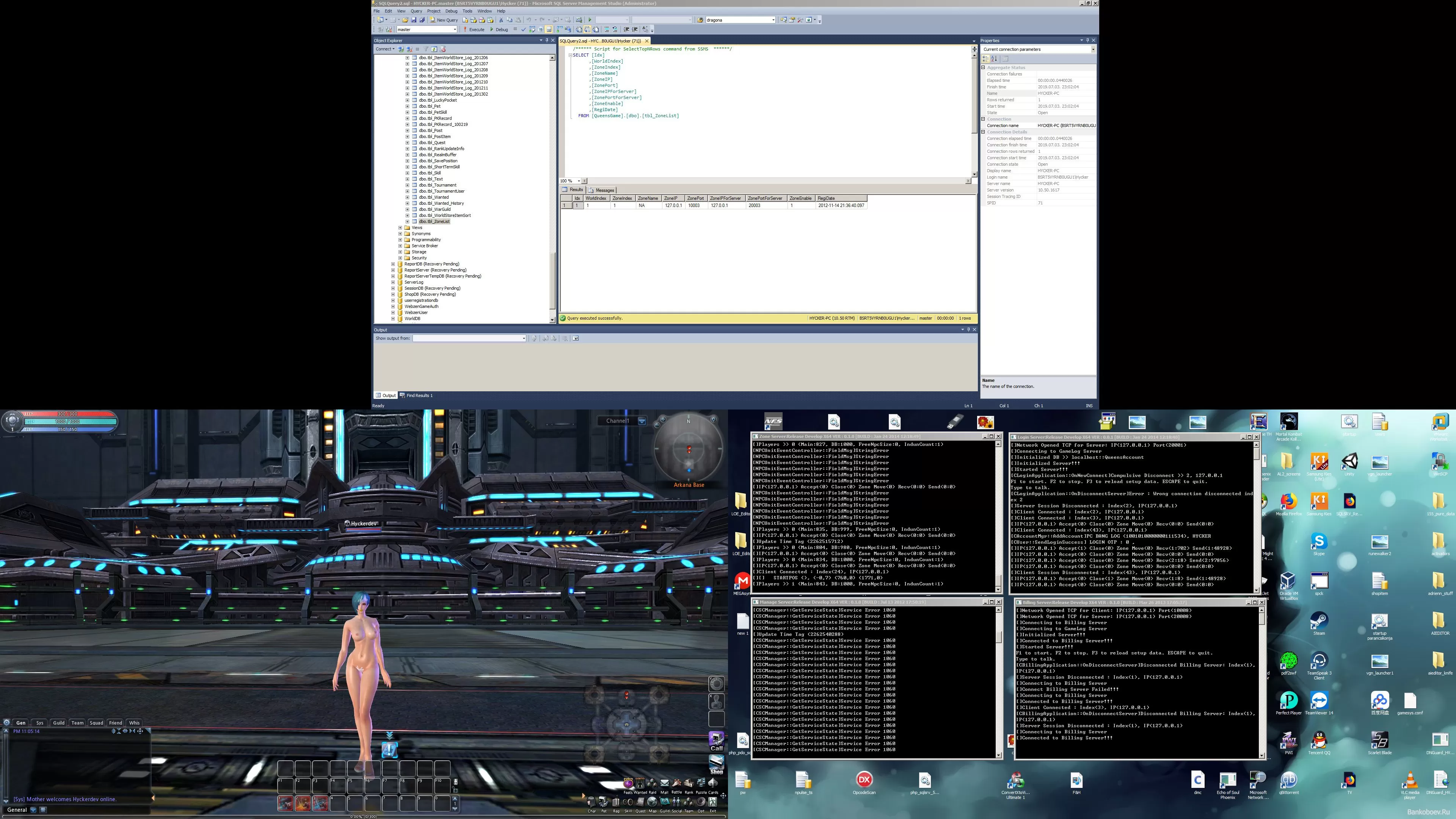Expand dbo.tbl_ZoneList tree node

[x=408, y=221]
